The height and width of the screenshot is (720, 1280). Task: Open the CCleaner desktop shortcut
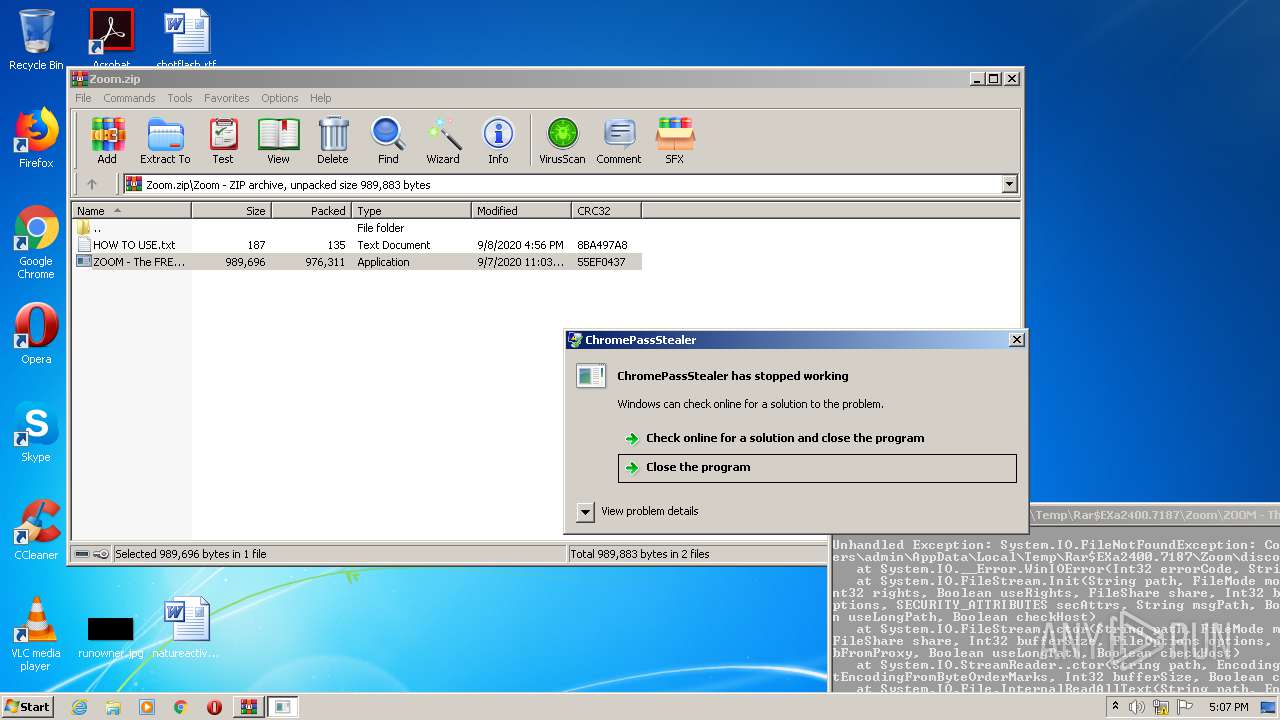[x=36, y=530]
